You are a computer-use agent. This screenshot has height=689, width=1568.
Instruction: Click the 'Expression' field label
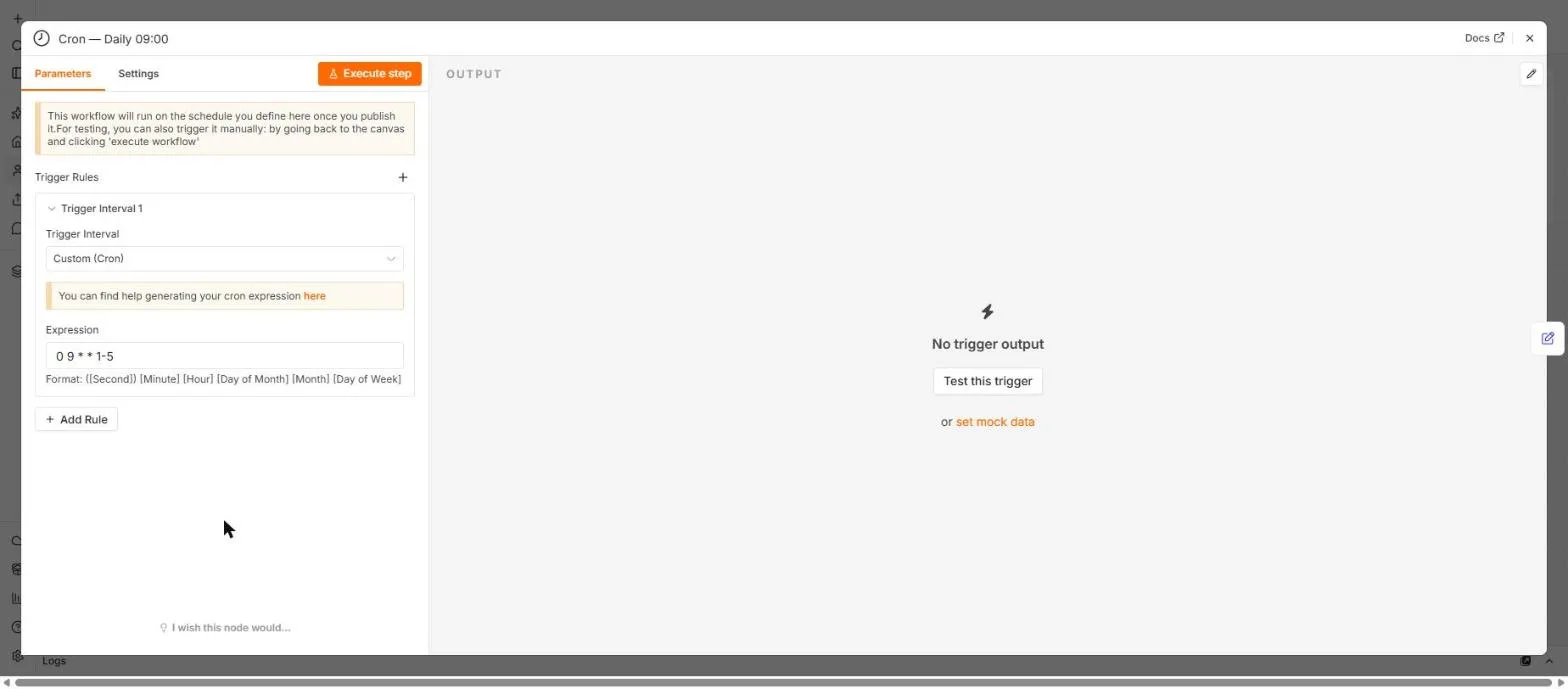click(72, 330)
